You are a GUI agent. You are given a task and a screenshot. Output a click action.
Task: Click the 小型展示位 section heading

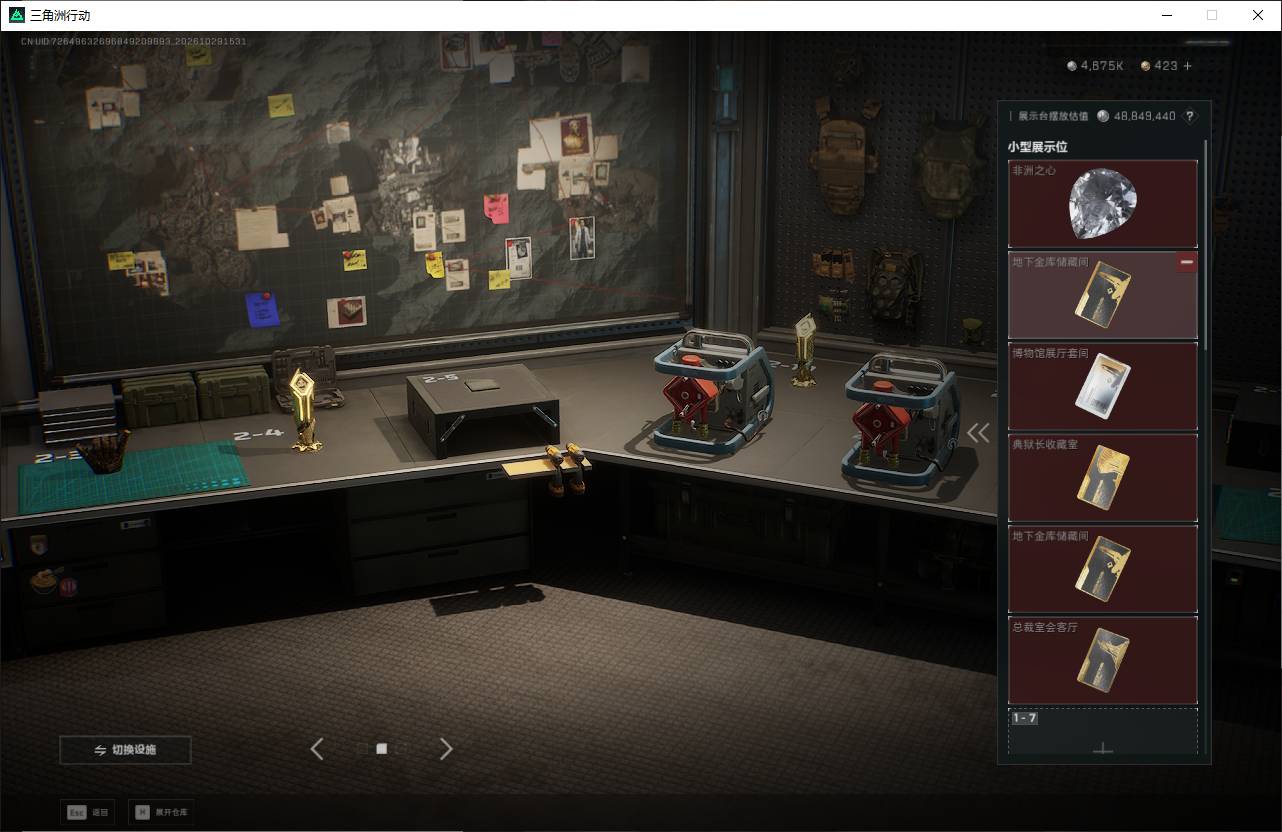pyautogui.click(x=1038, y=147)
